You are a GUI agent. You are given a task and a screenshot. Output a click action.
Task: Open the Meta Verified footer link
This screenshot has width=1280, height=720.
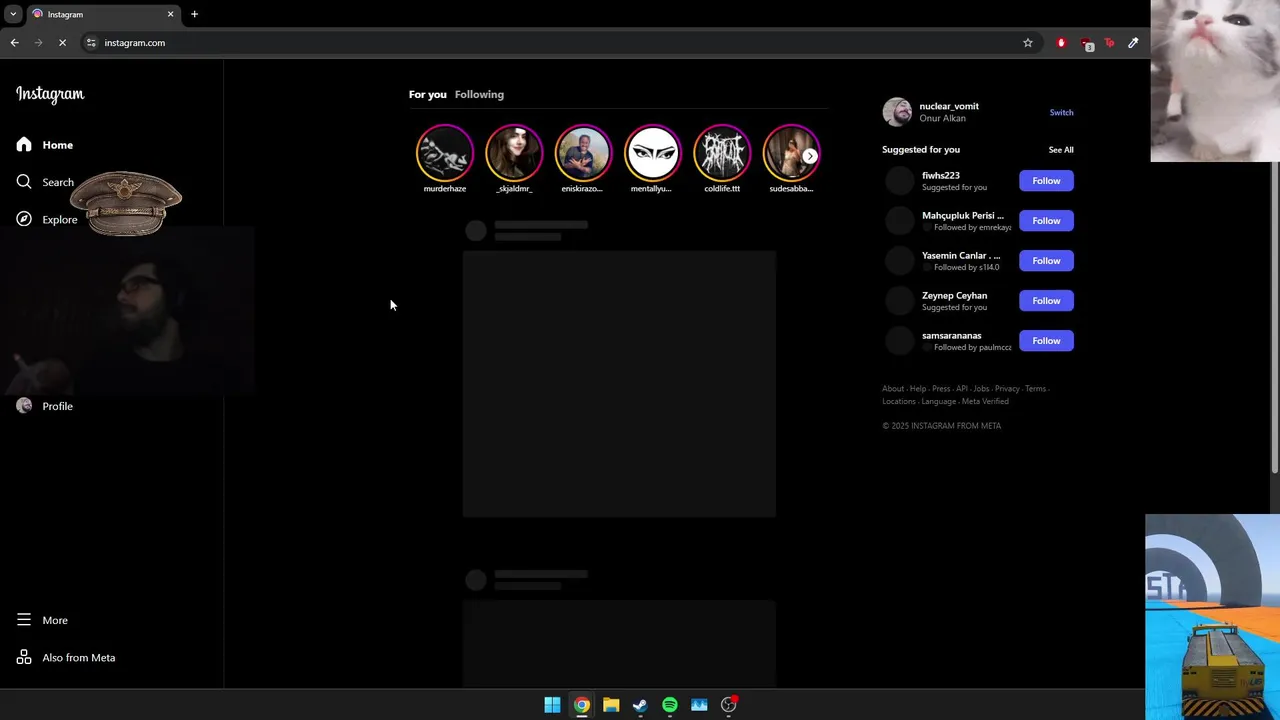985,401
